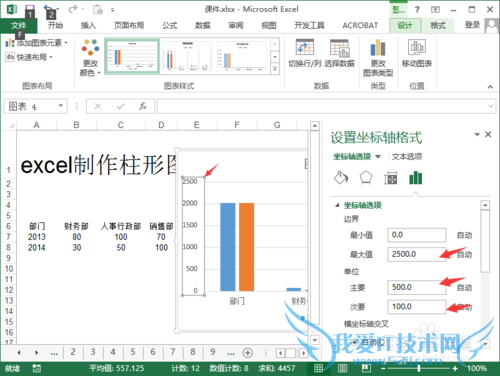Click next sheet navigation arrow
This screenshot has width=500, height=376.
point(36,353)
